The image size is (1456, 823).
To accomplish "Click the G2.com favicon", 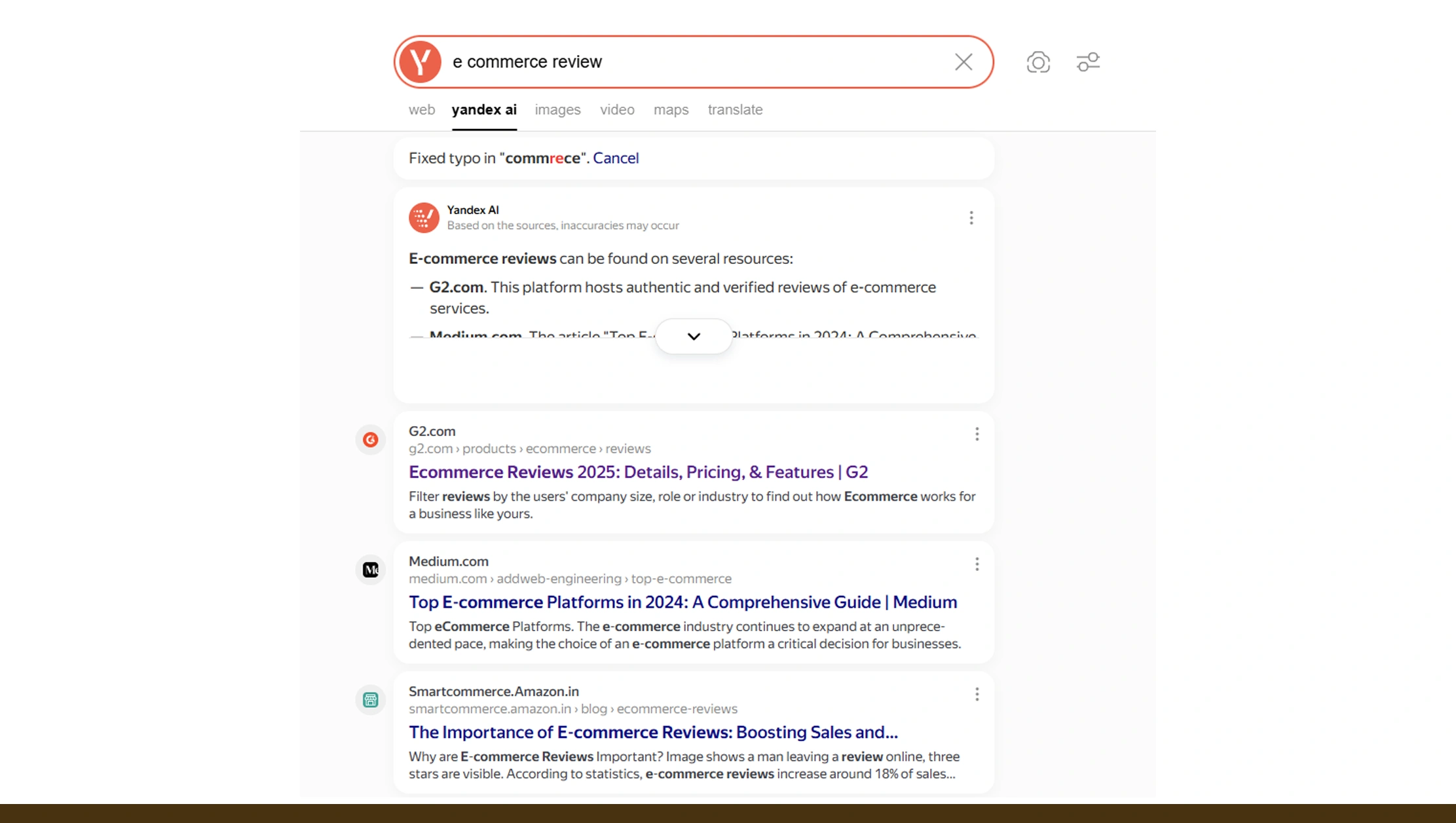I will [x=371, y=439].
